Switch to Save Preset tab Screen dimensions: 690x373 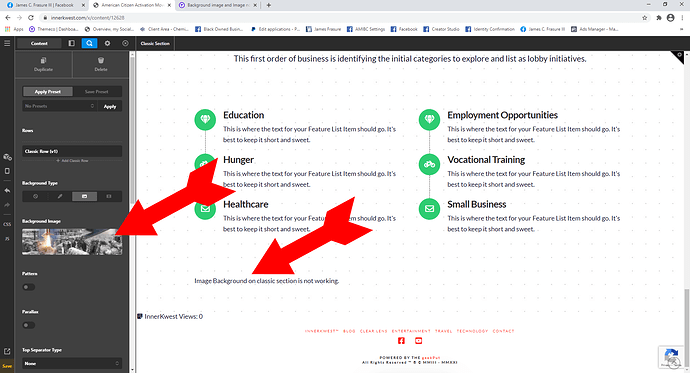96,91
